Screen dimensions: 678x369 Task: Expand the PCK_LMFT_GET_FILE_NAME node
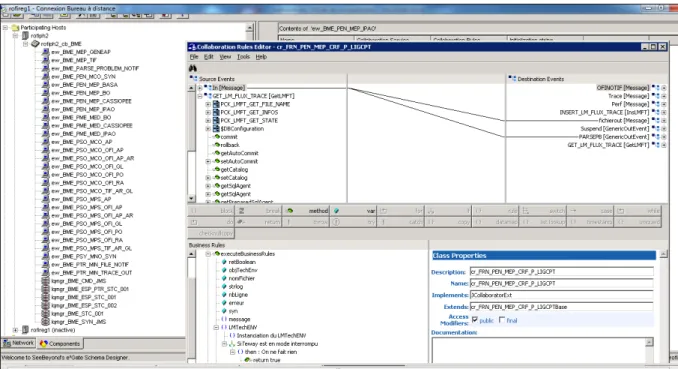pos(208,104)
